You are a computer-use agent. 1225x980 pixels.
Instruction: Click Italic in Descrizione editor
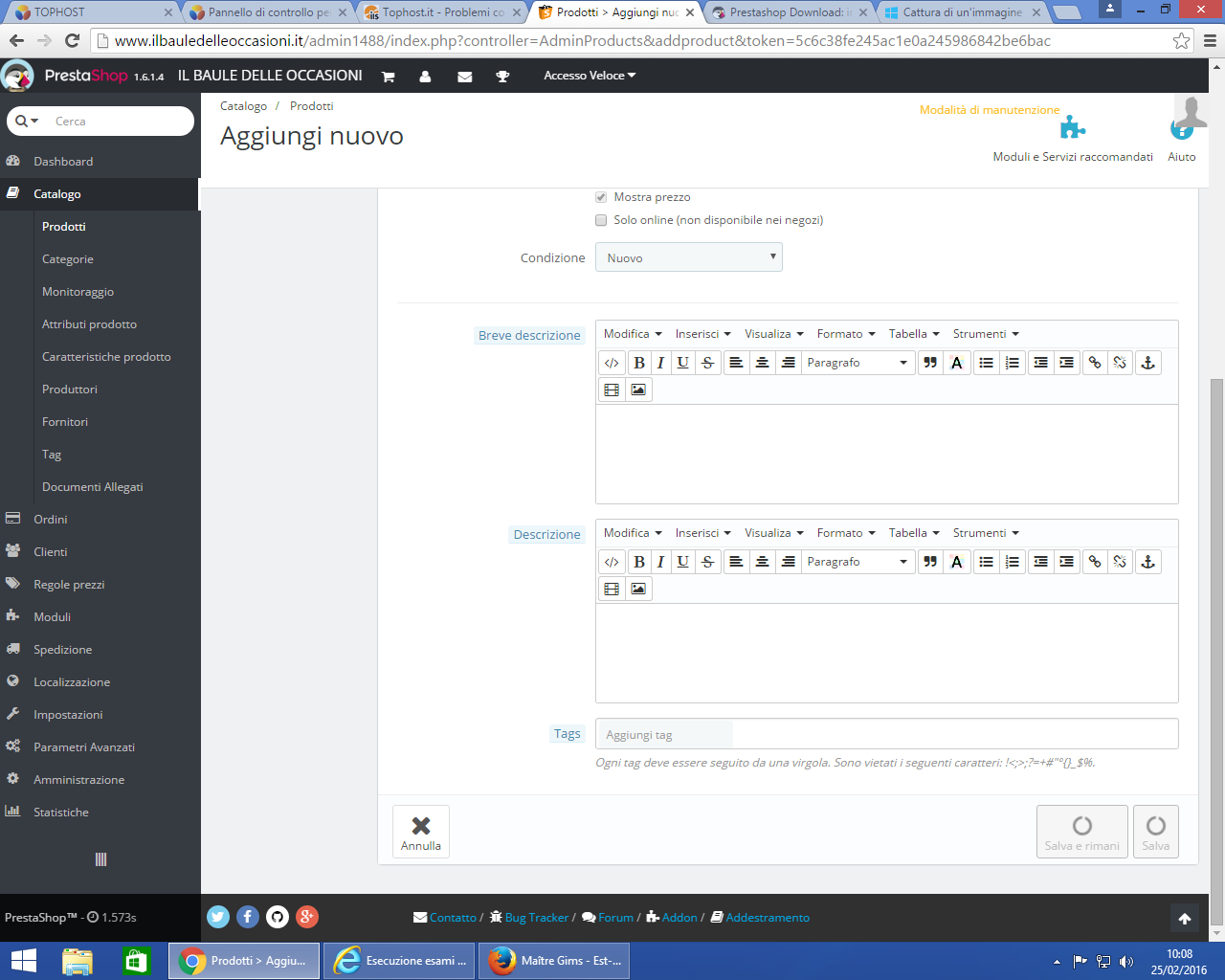pyautogui.click(x=660, y=562)
